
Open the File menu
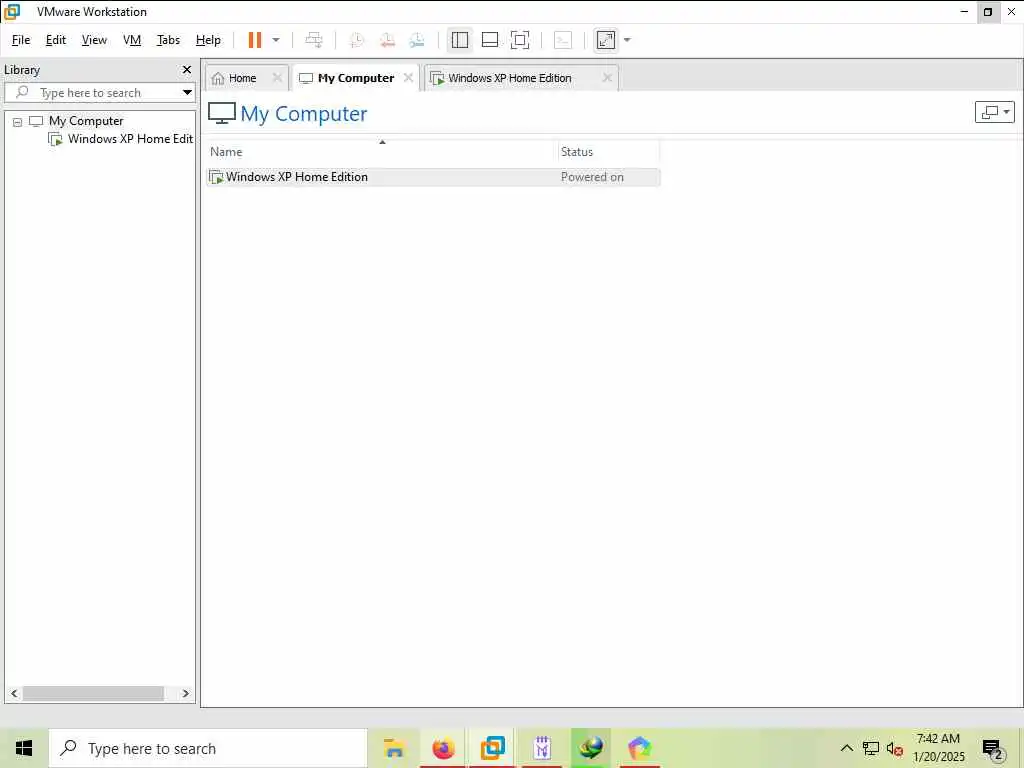(x=21, y=40)
